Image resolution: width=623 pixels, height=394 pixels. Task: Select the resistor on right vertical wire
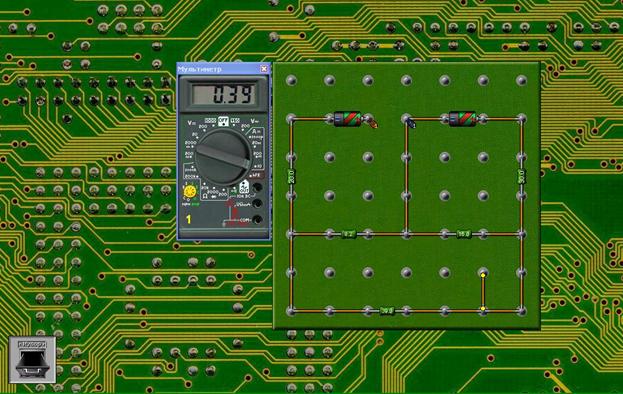pyautogui.click(x=522, y=176)
